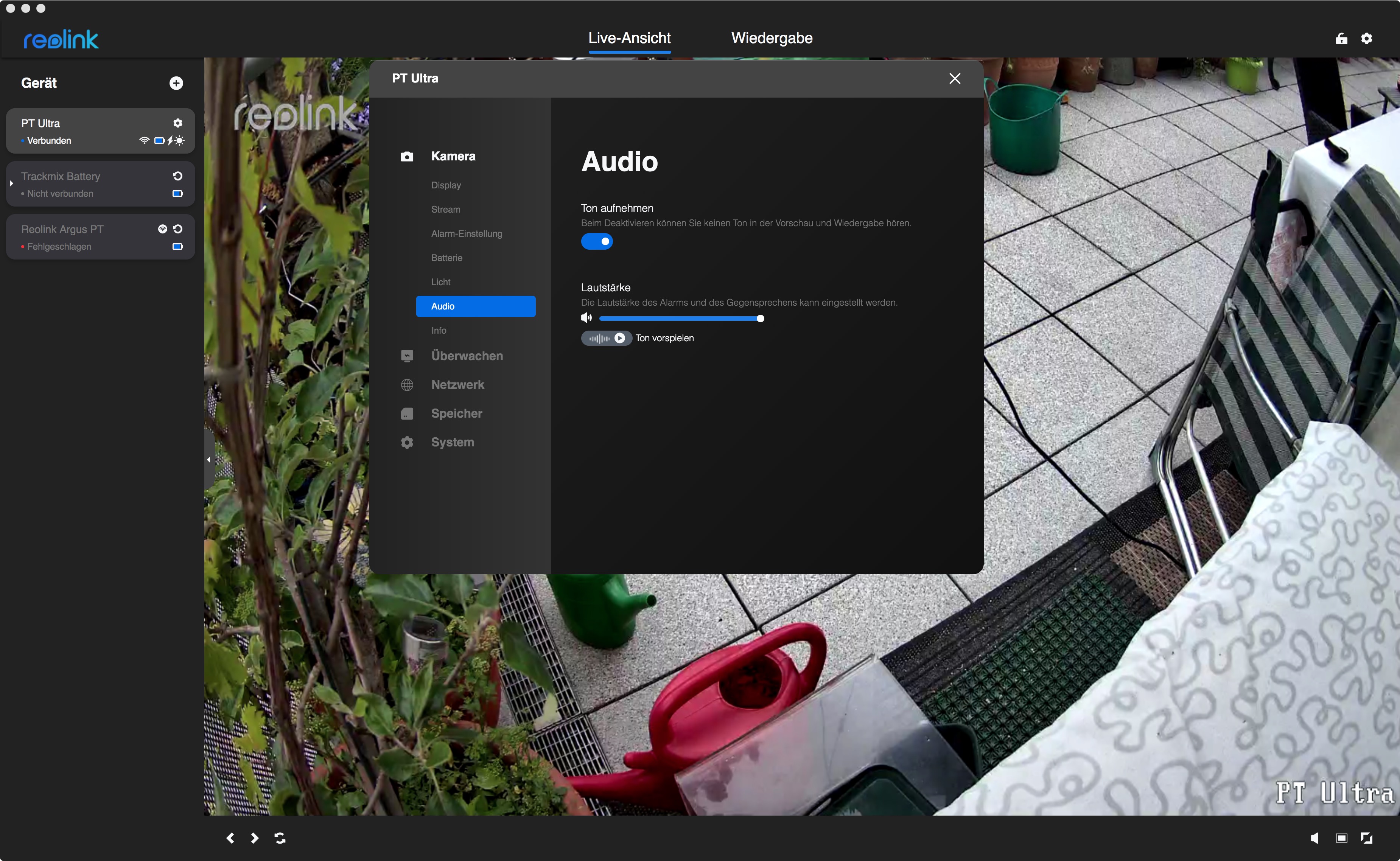Click the Lautstärke volume slider
Viewport: 1400px width, 861px height.
[x=681, y=318]
